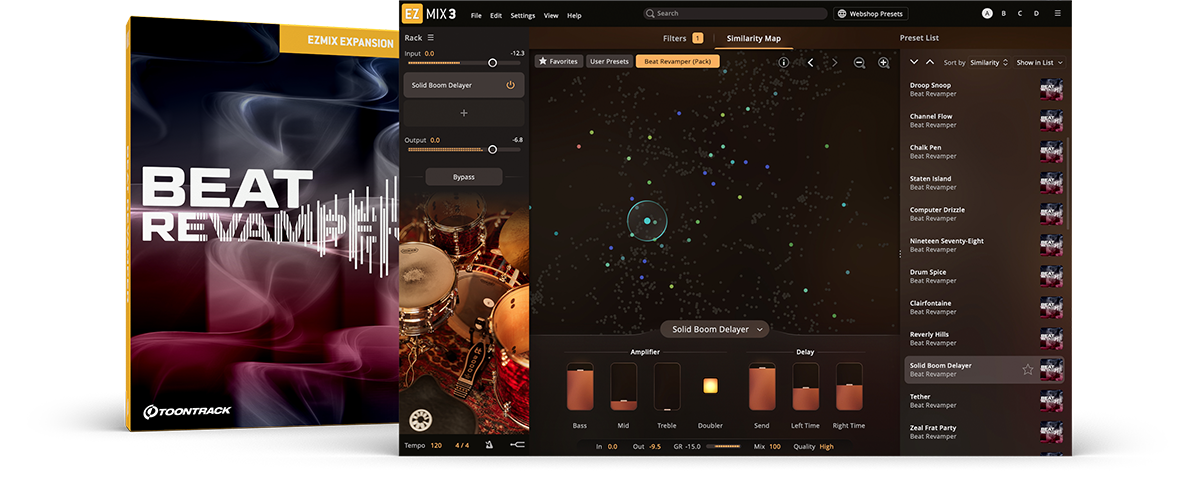
Task: Switch to the Preset List tab
Action: pos(919,38)
